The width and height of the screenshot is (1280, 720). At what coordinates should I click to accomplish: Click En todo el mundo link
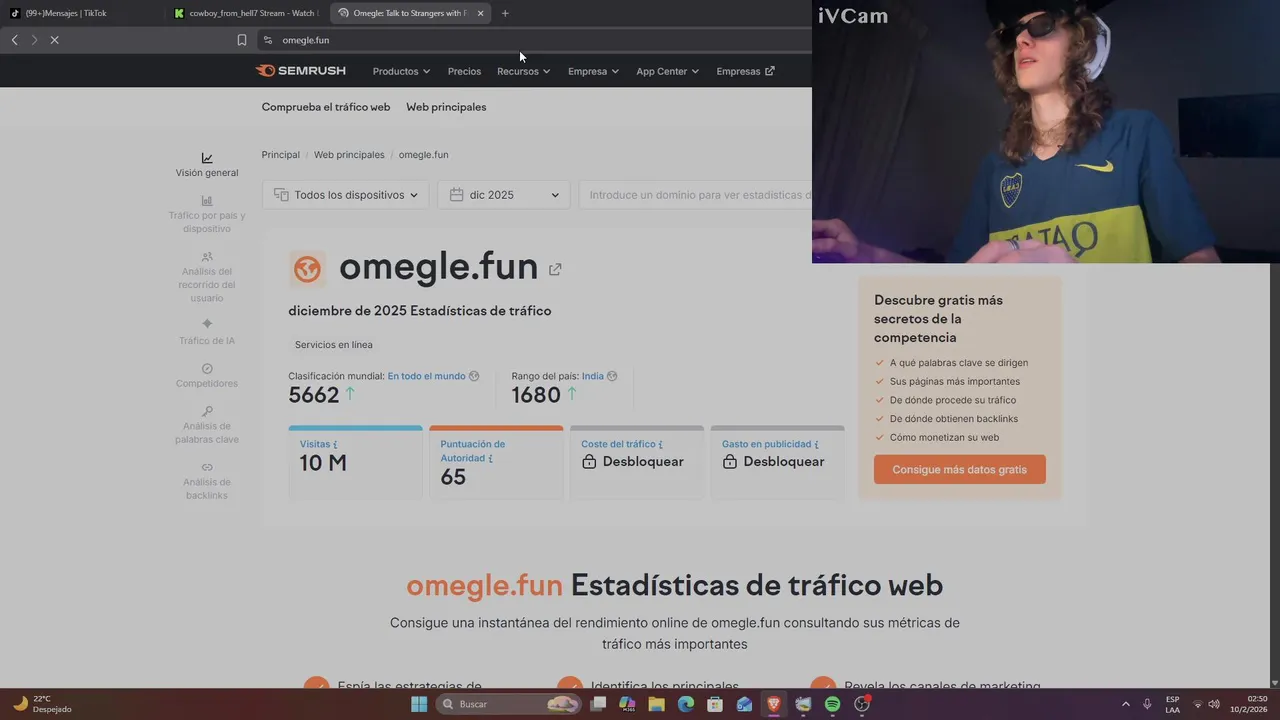[426, 376]
